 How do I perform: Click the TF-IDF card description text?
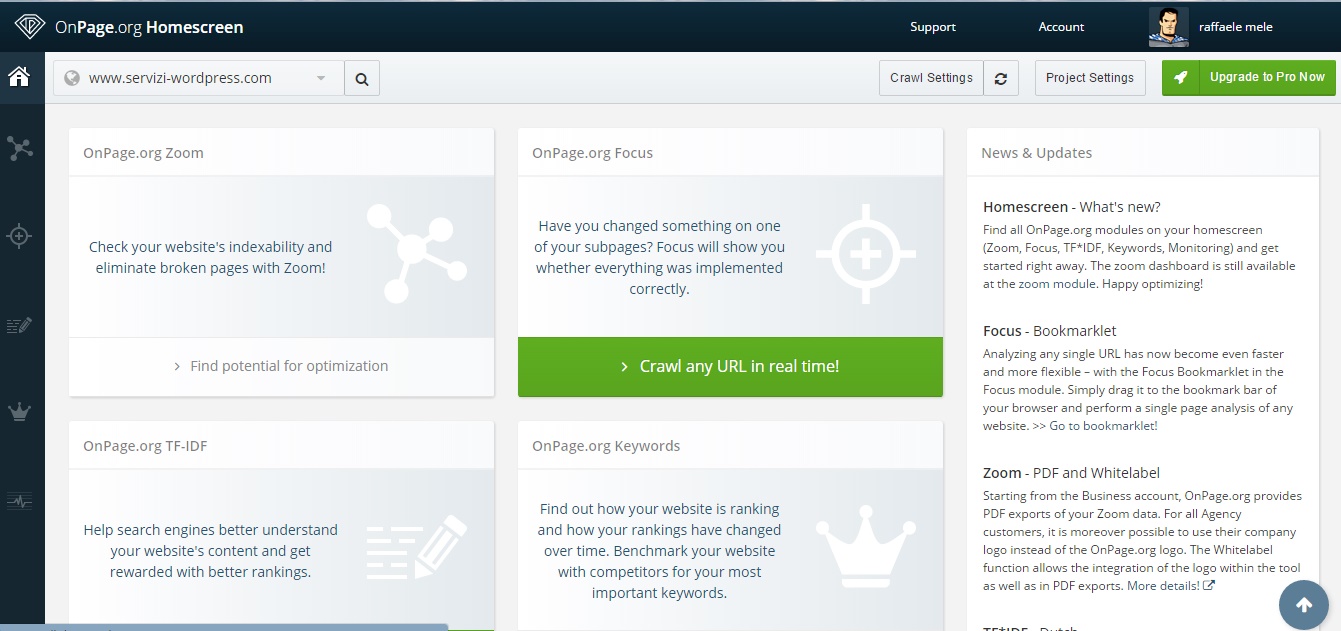[x=211, y=551]
